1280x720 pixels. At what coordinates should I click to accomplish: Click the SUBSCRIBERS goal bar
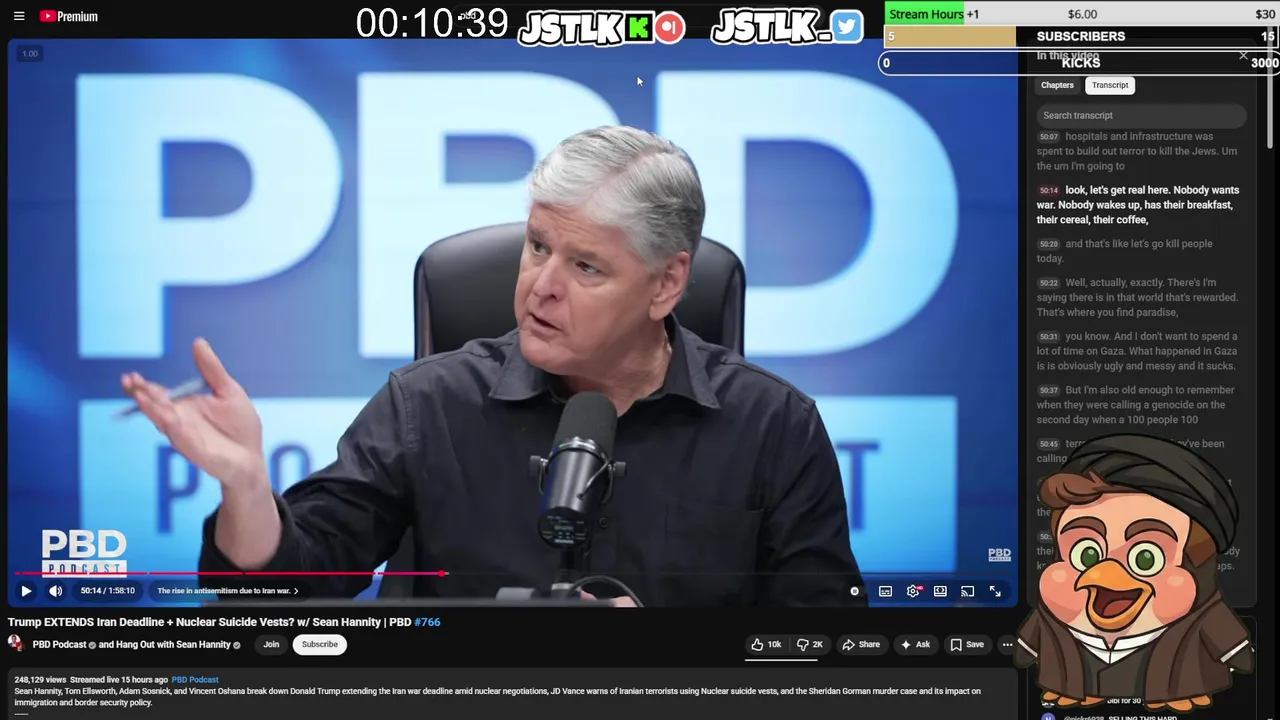(1081, 36)
